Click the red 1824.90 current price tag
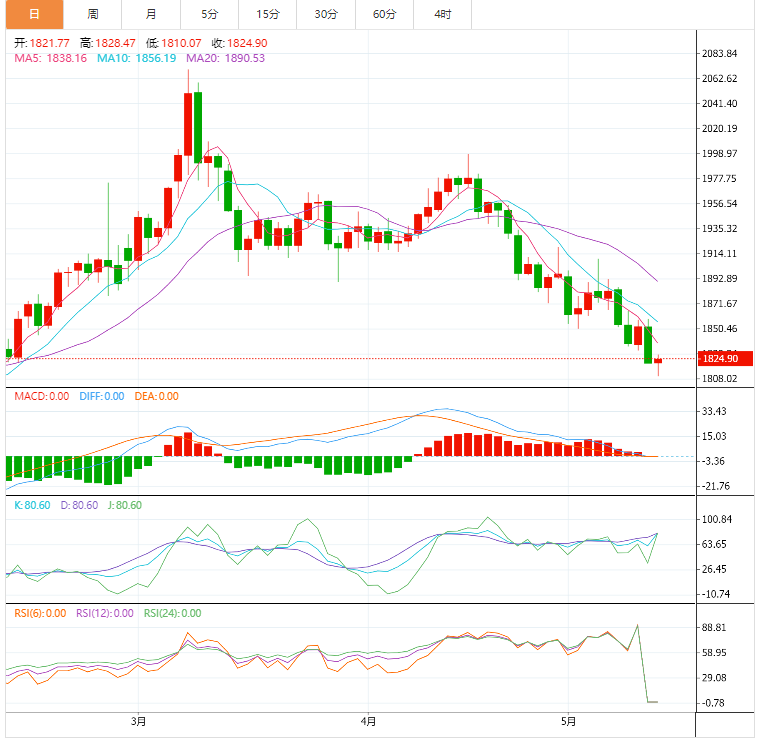Screen dimensions: 766x745 [725, 359]
